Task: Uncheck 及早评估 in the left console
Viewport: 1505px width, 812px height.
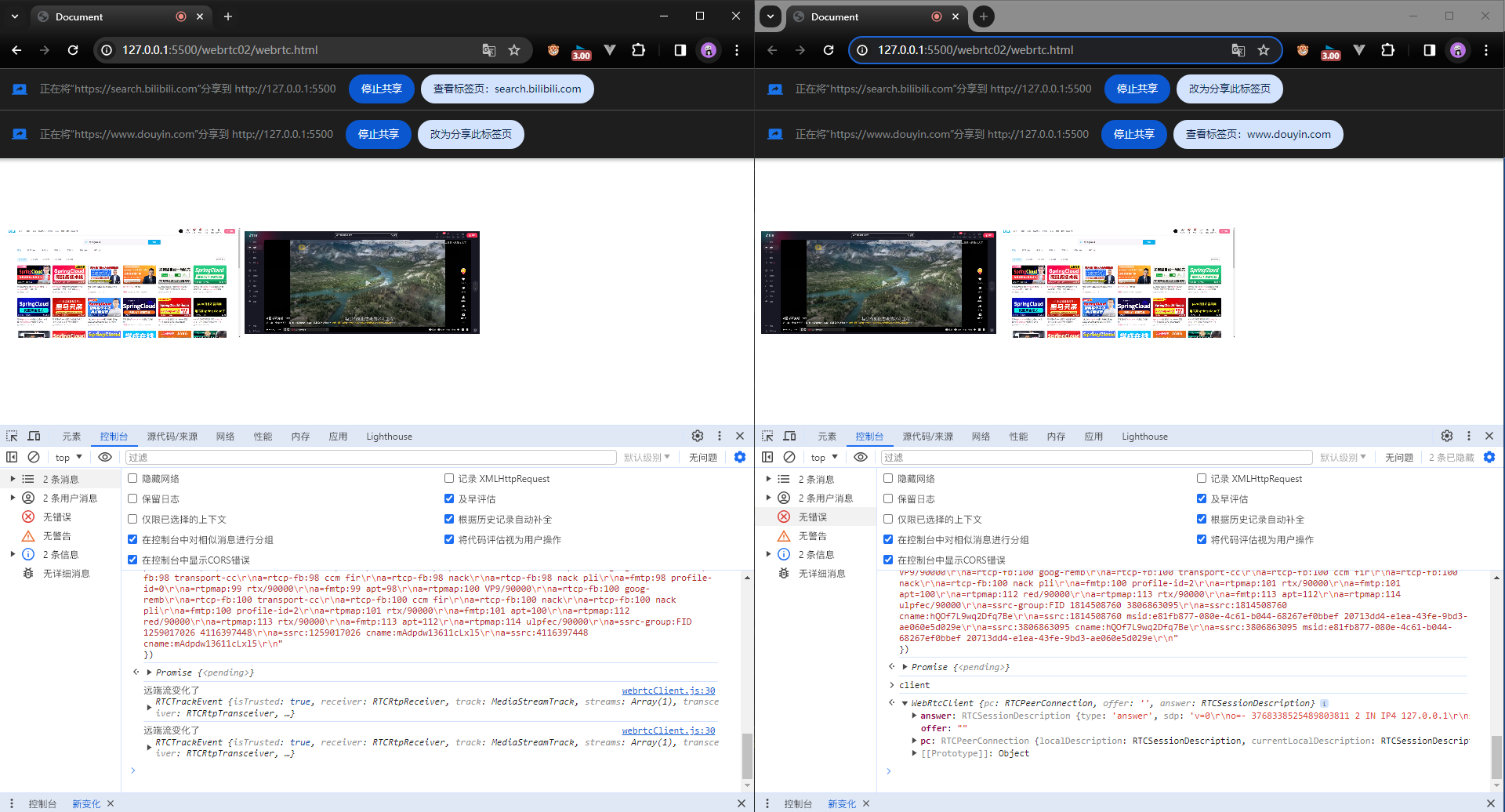Action: 449,498
